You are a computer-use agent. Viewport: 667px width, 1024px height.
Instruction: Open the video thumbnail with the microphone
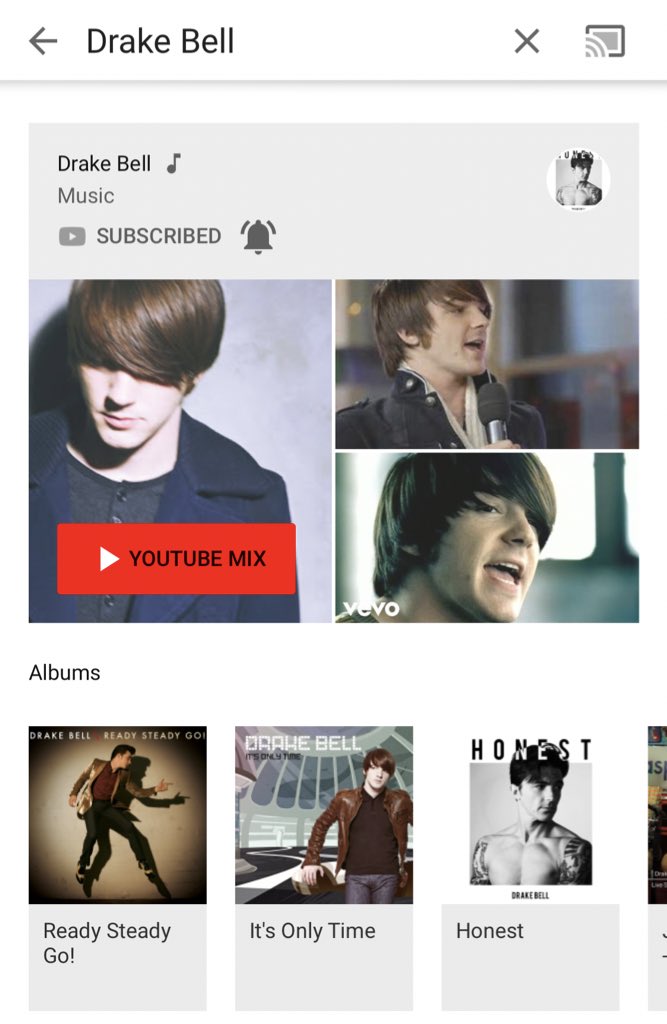pyautogui.click(x=487, y=364)
